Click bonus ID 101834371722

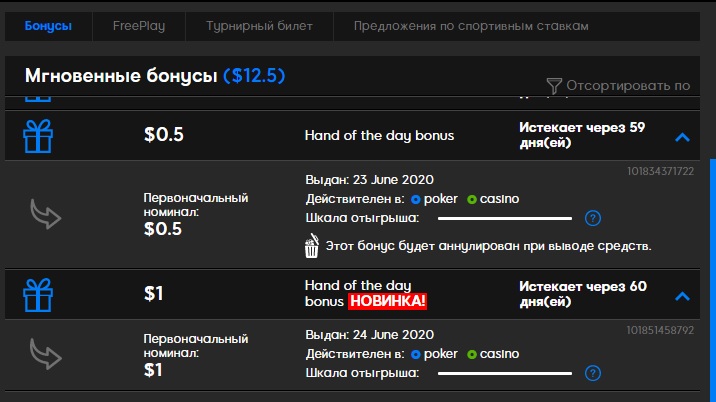[660, 171]
